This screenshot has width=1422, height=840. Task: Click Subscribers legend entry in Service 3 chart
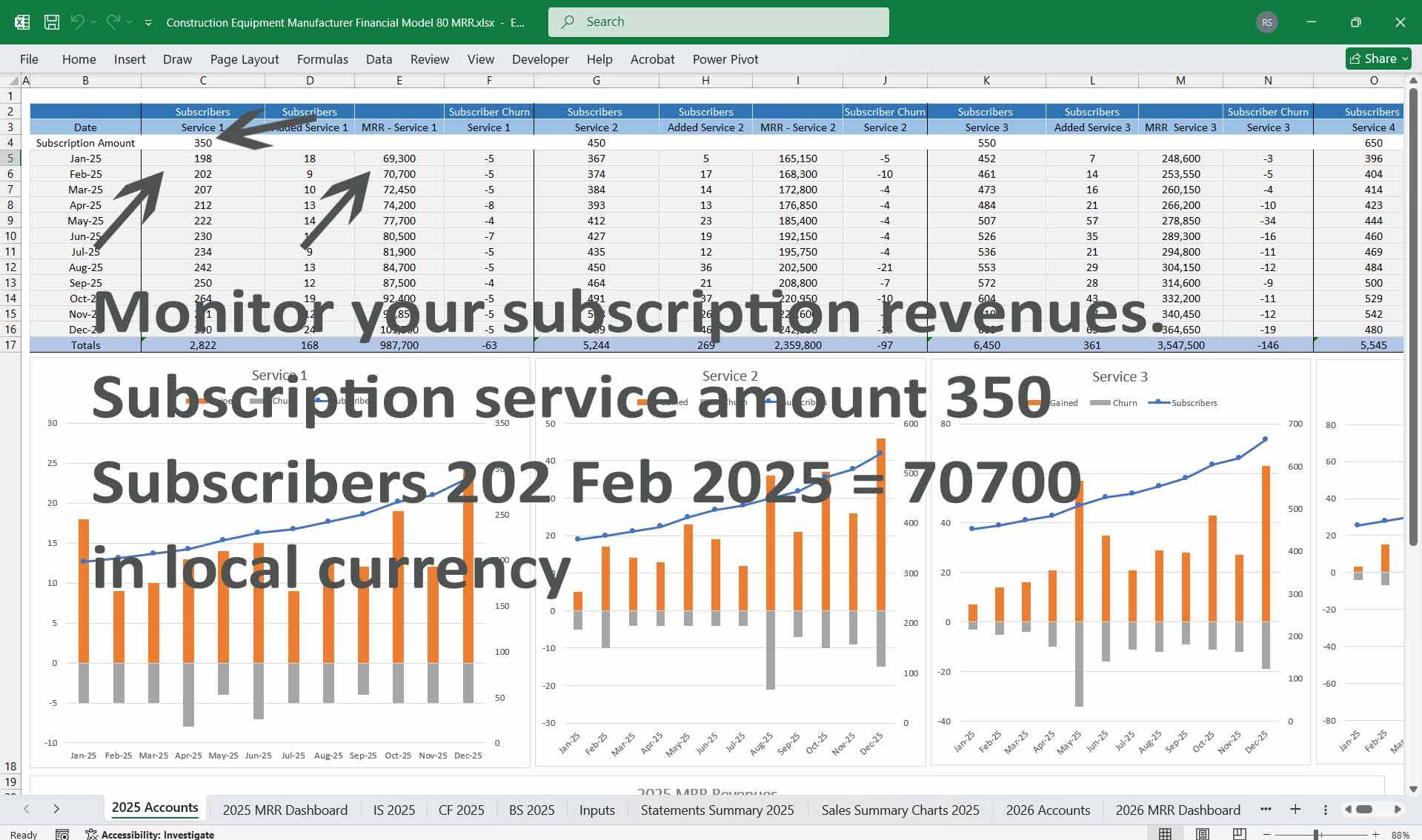(x=1183, y=403)
